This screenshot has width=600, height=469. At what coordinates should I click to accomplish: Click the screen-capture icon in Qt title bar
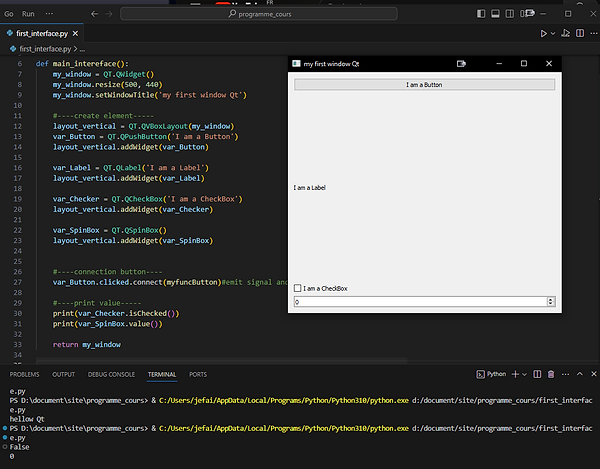coord(461,64)
